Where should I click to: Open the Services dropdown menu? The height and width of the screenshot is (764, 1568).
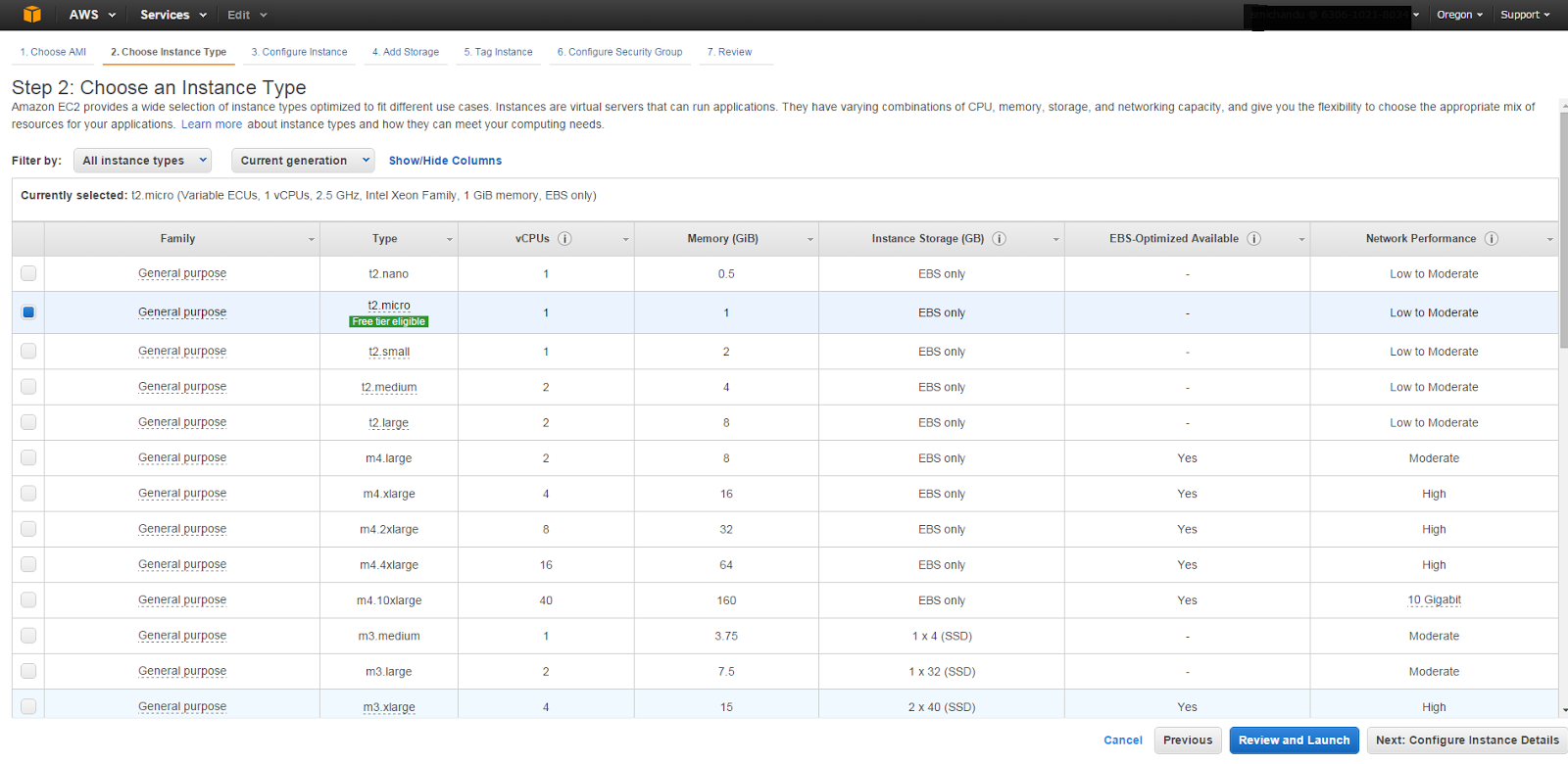(173, 15)
